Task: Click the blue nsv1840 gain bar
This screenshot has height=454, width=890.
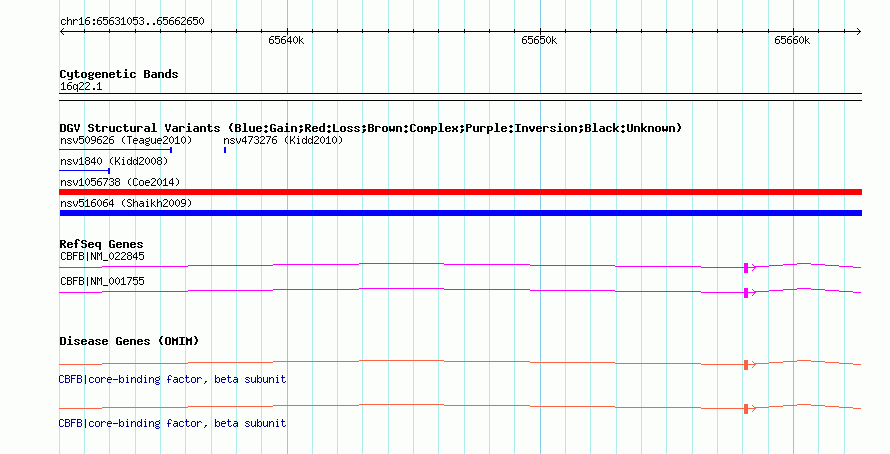Action: (x=85, y=171)
